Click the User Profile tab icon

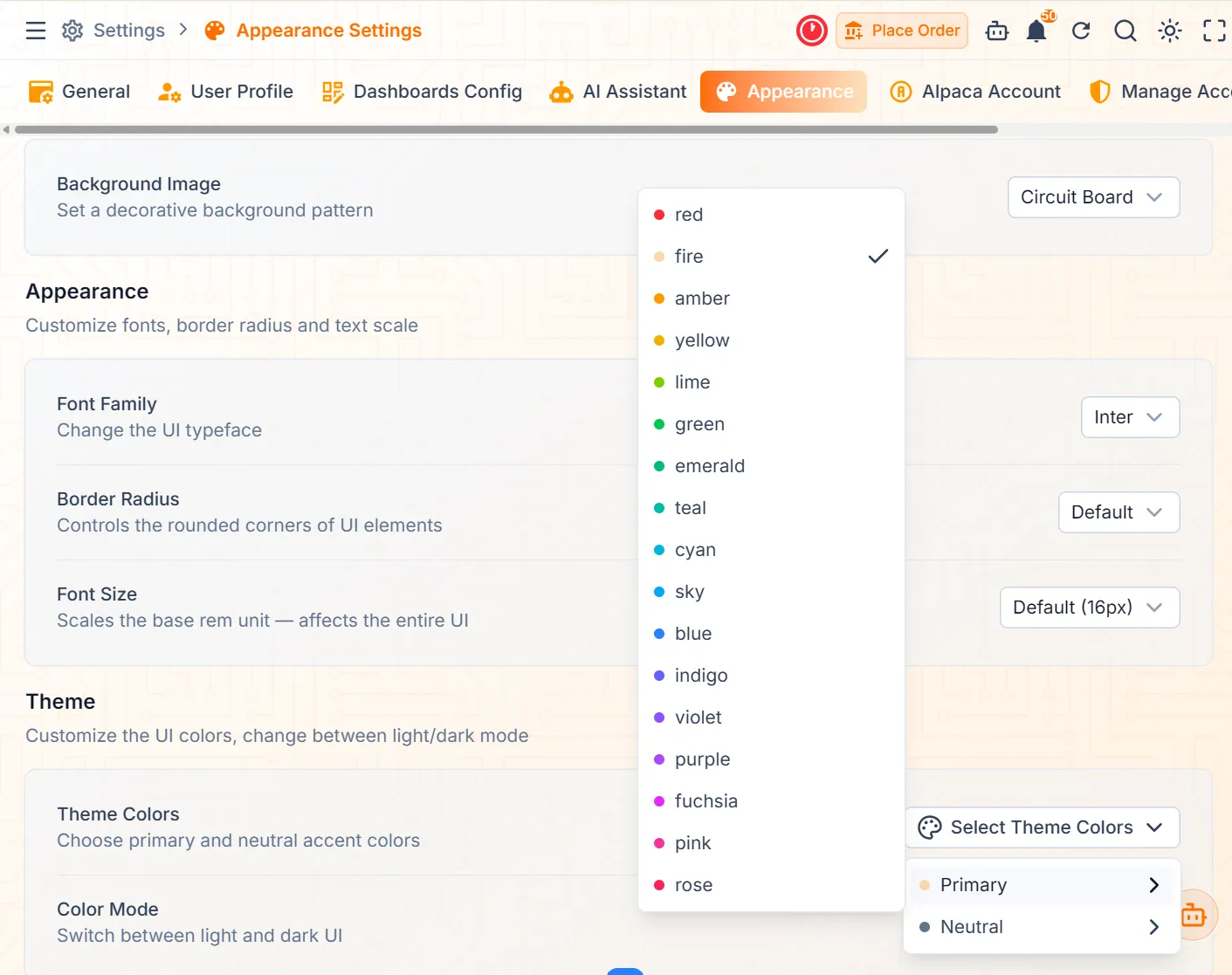point(169,92)
